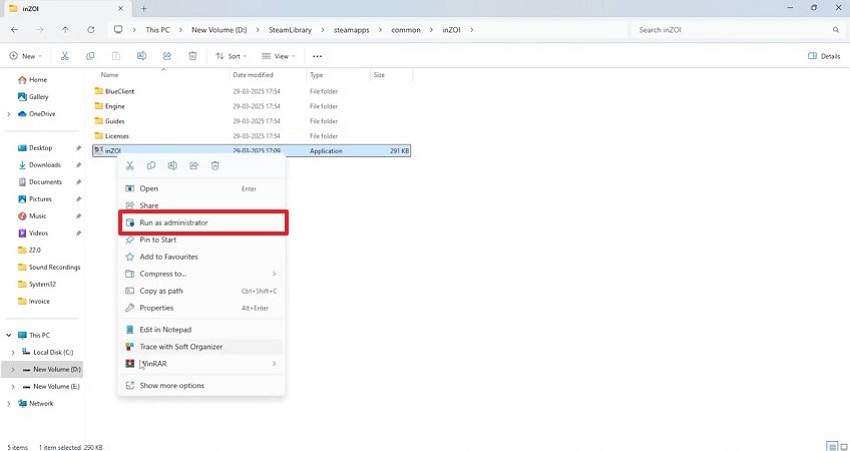850x451 pixels.
Task: Select Trace with Soft Organizer
Action: coord(202,347)
